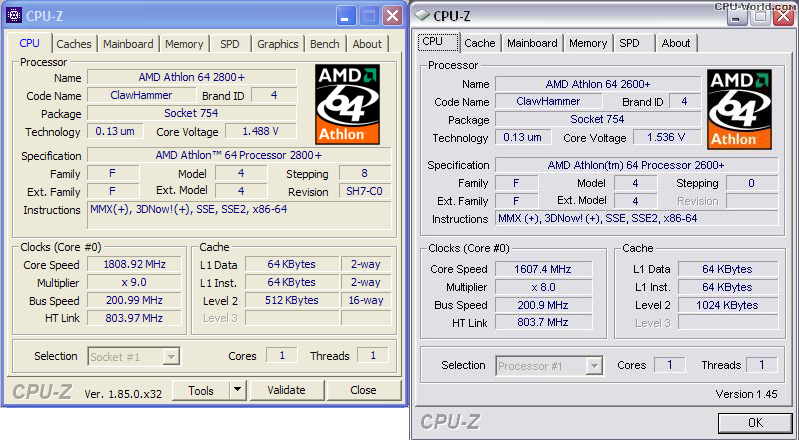Viewport: 799px width, 440px height.
Task: Open the Cache tab in right window
Action: [480, 43]
